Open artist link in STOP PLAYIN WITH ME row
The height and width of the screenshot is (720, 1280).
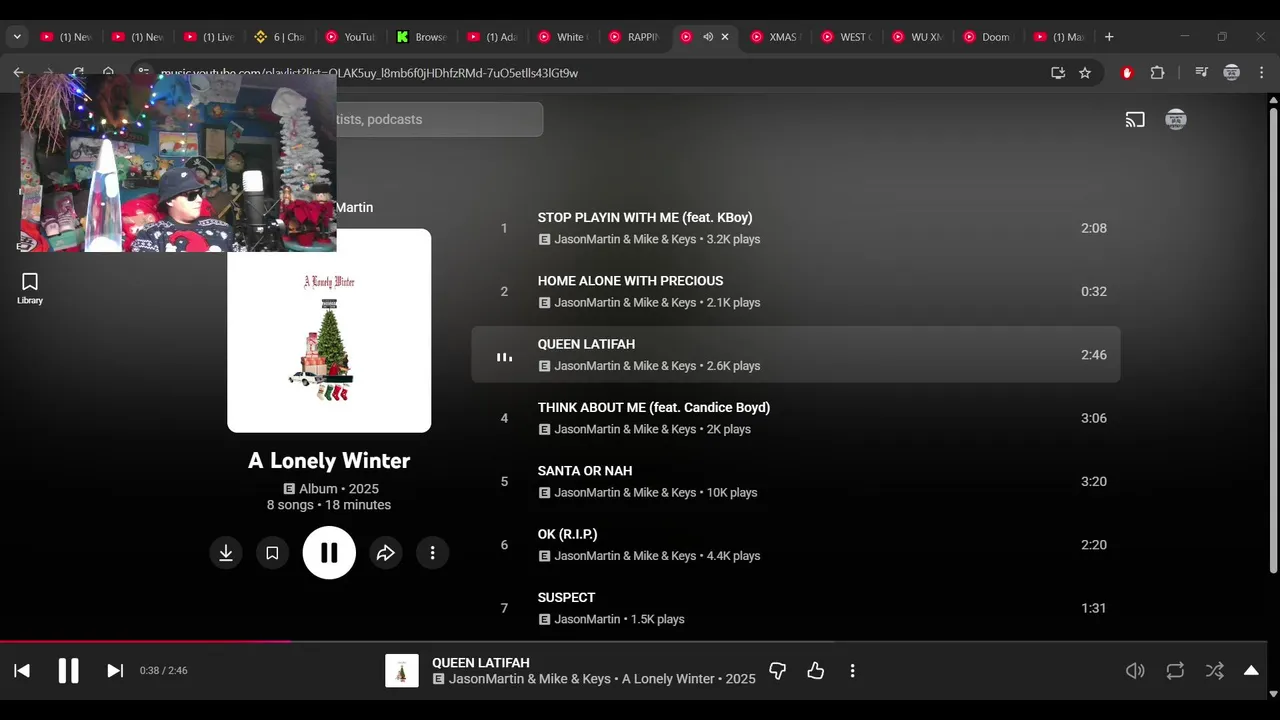click(625, 240)
